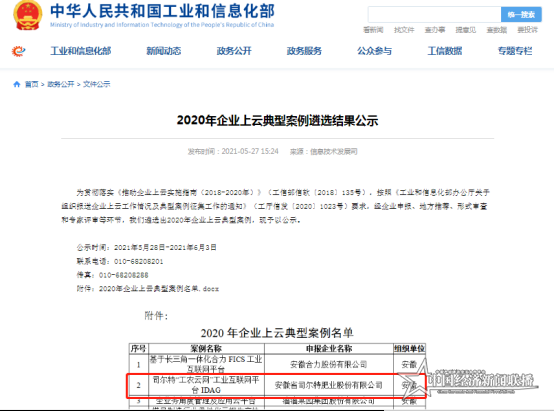Open the 看新闻 quick link
554x411 pixels.
(373, 30)
